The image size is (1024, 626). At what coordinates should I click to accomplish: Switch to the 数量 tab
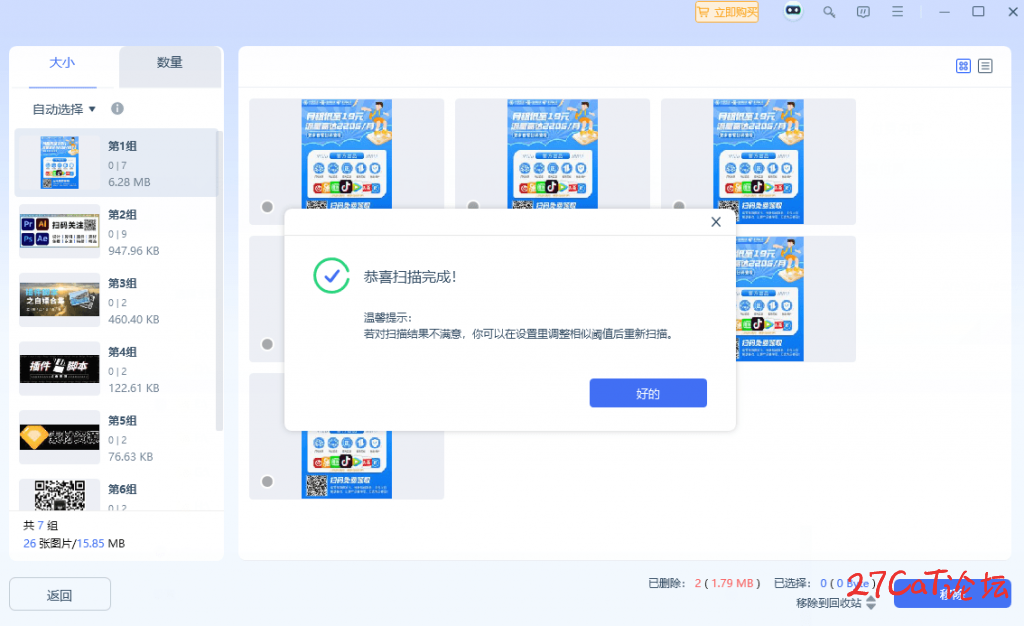coord(170,62)
